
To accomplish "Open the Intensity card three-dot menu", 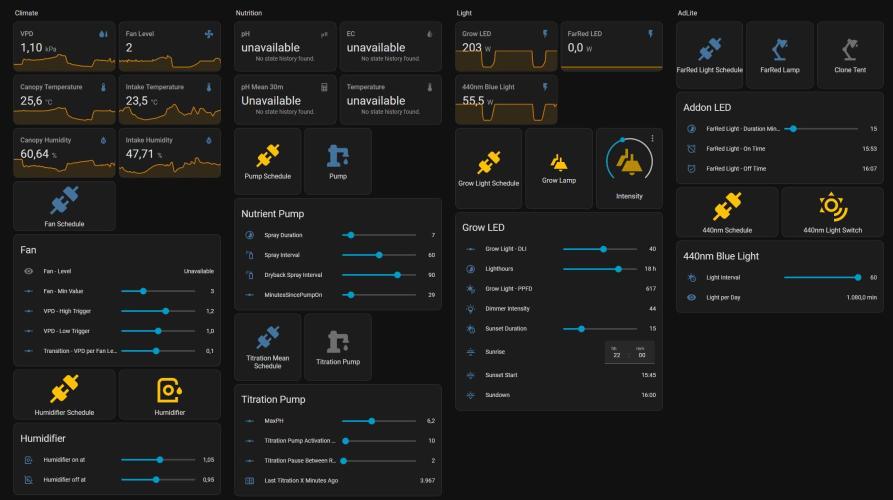I will (652, 138).
